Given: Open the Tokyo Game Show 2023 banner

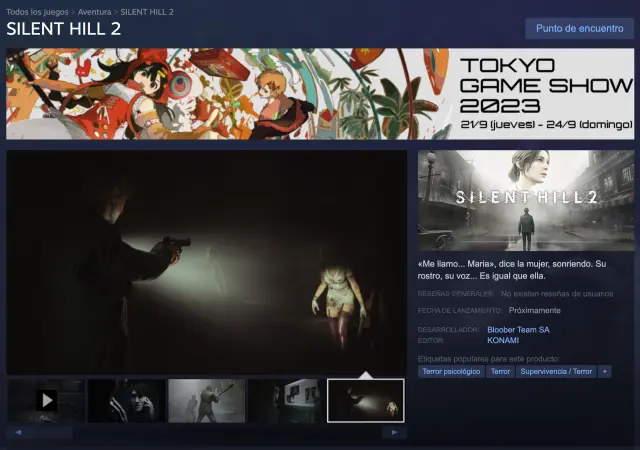Looking at the screenshot, I should [320, 94].
